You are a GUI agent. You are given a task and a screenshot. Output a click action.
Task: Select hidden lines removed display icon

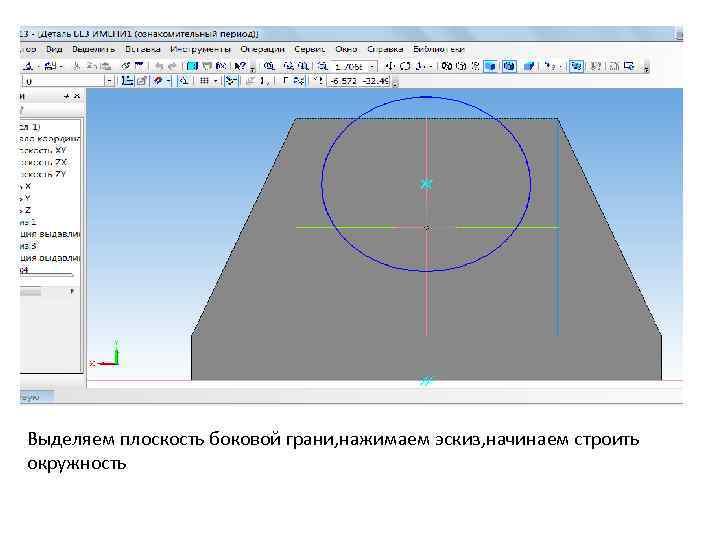coord(461,66)
